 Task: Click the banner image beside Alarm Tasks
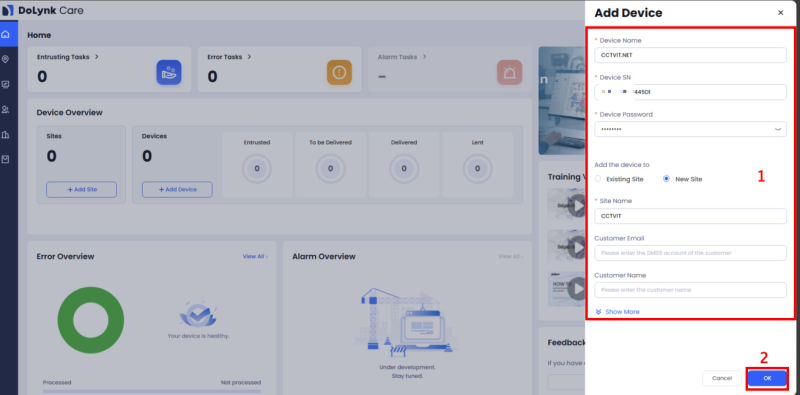tap(562, 101)
